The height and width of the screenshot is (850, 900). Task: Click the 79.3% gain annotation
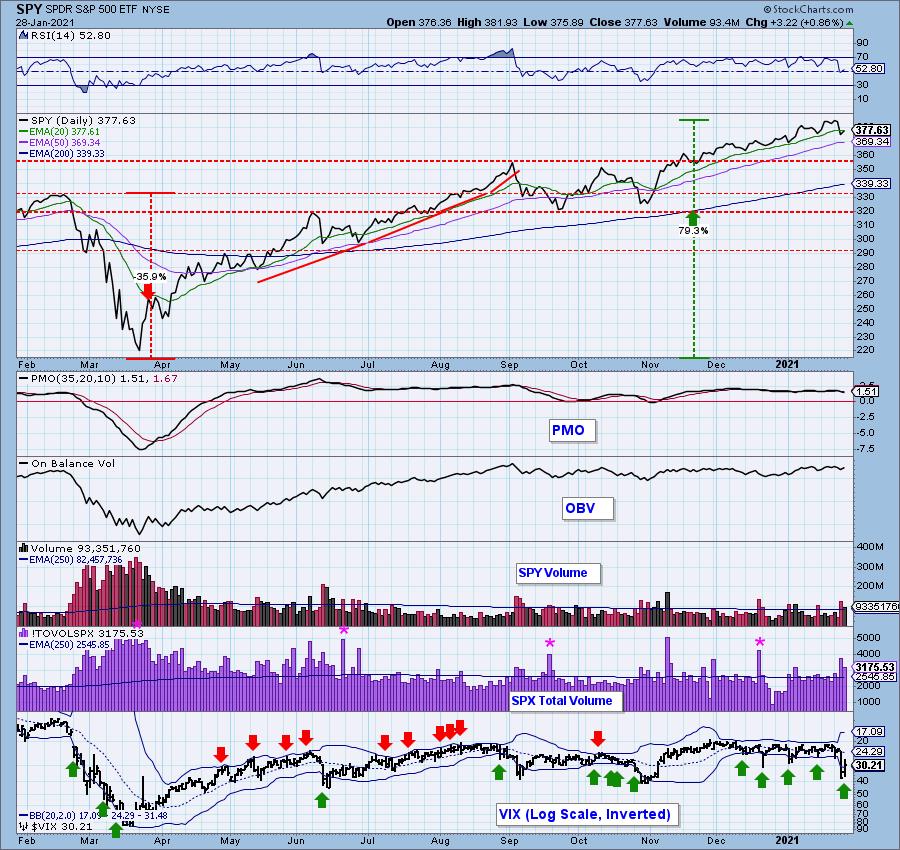(693, 231)
